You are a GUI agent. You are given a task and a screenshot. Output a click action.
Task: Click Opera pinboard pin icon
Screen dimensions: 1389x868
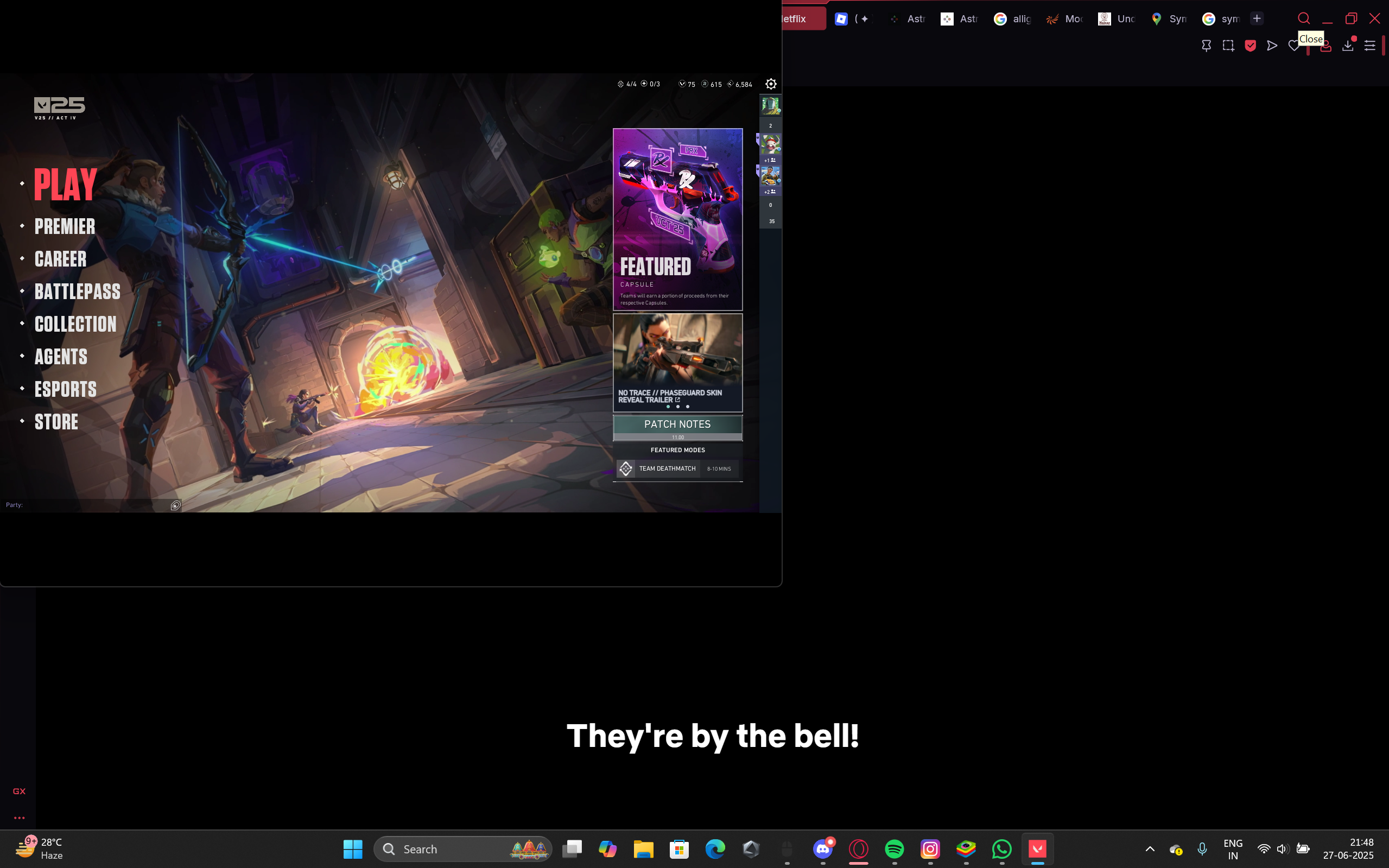tap(1206, 46)
